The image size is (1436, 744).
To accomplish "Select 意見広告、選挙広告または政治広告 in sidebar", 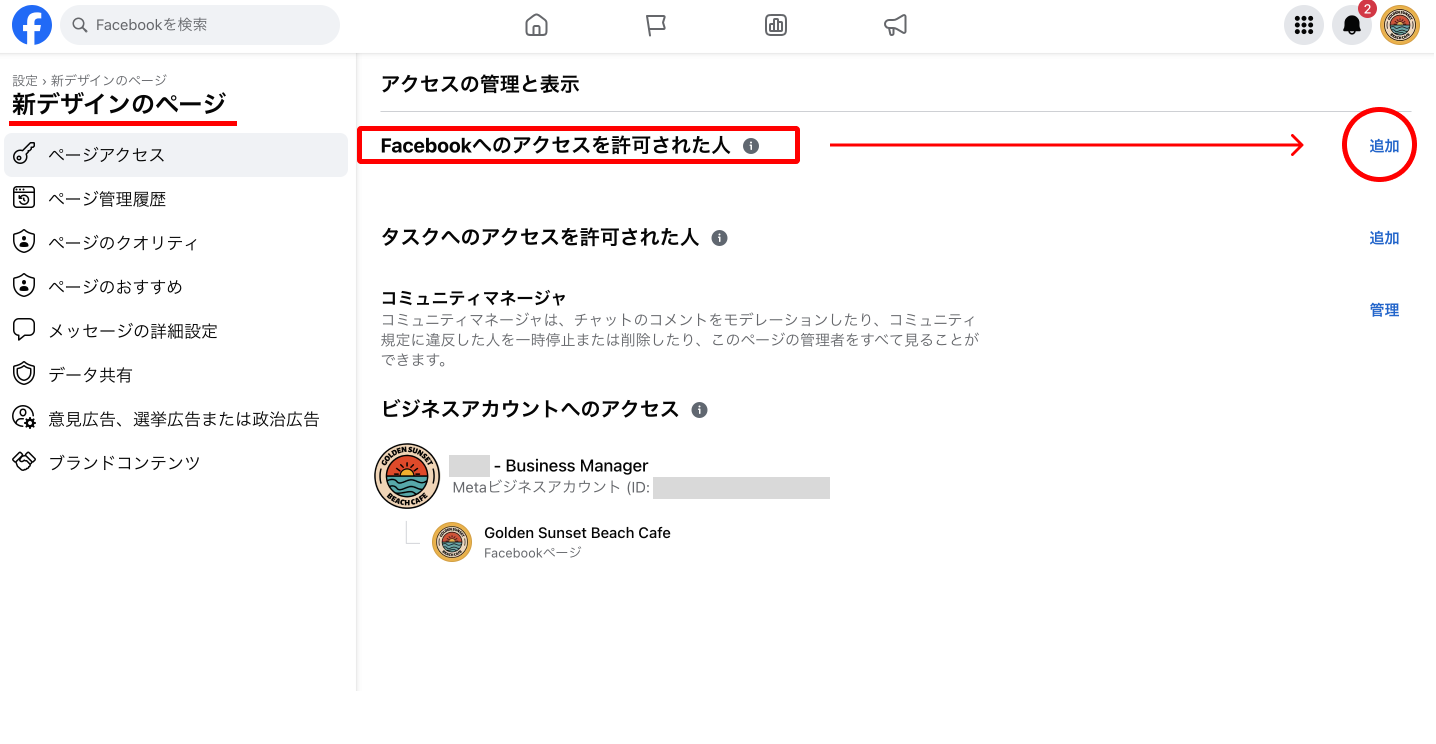I will point(176,419).
